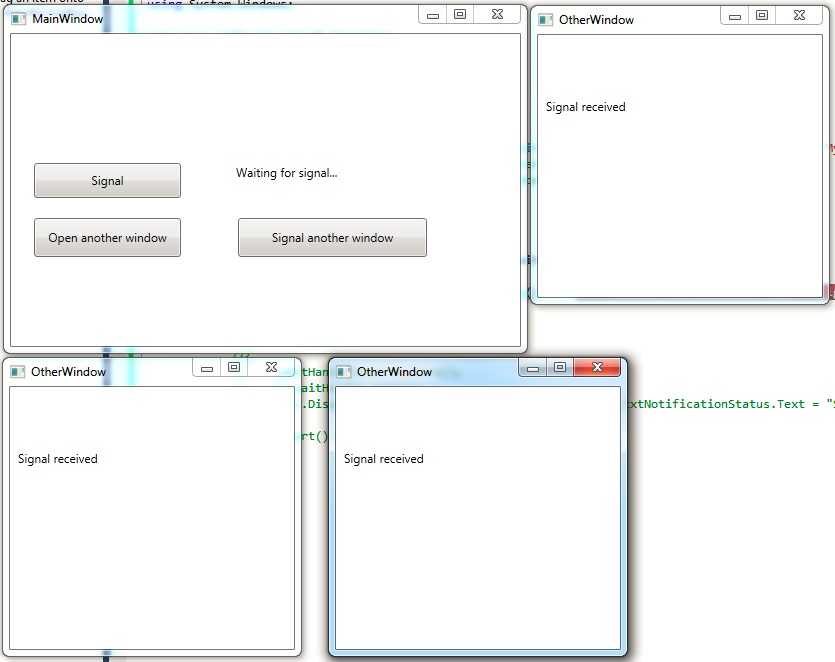
Task: Open the MainWindow system menu icon
Action: coord(17,18)
